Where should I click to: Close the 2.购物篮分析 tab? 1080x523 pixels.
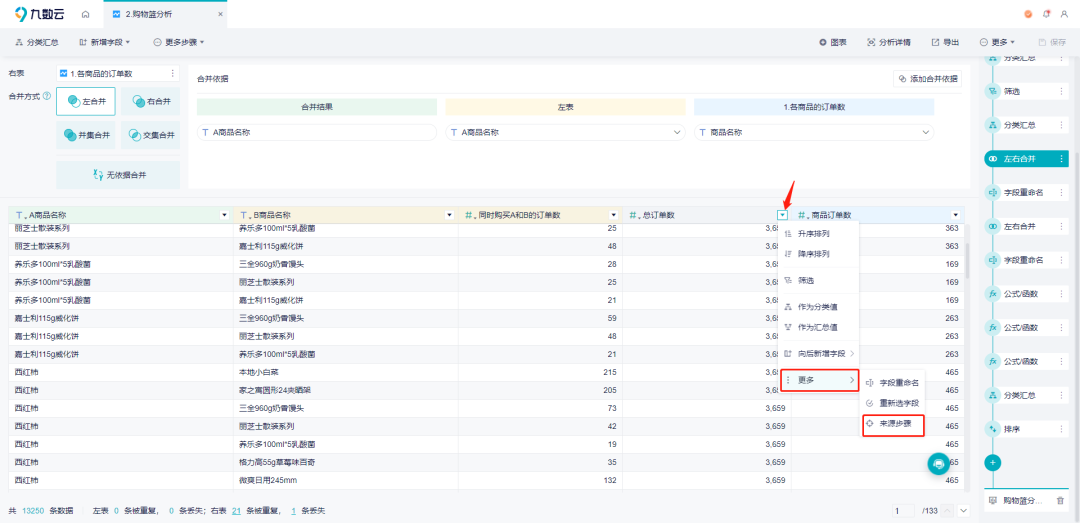pos(220,14)
